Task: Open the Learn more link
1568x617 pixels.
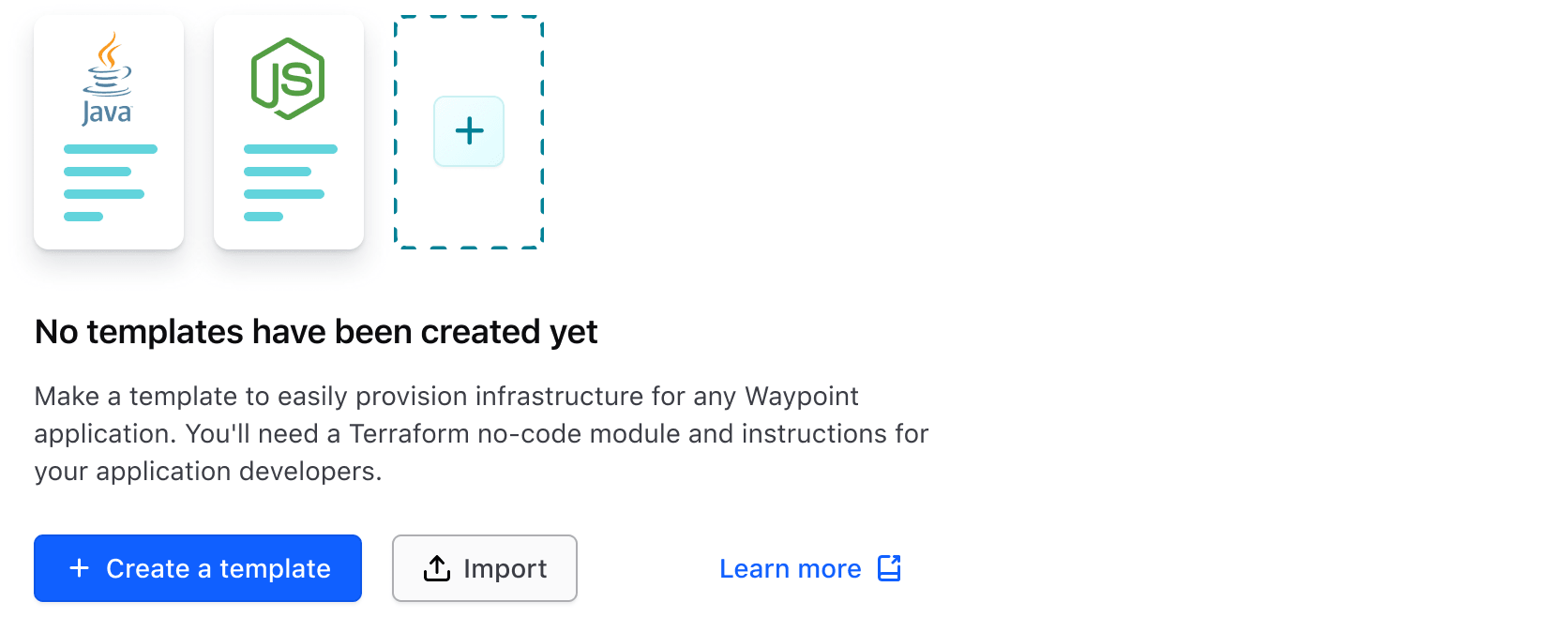Action: pos(791,567)
